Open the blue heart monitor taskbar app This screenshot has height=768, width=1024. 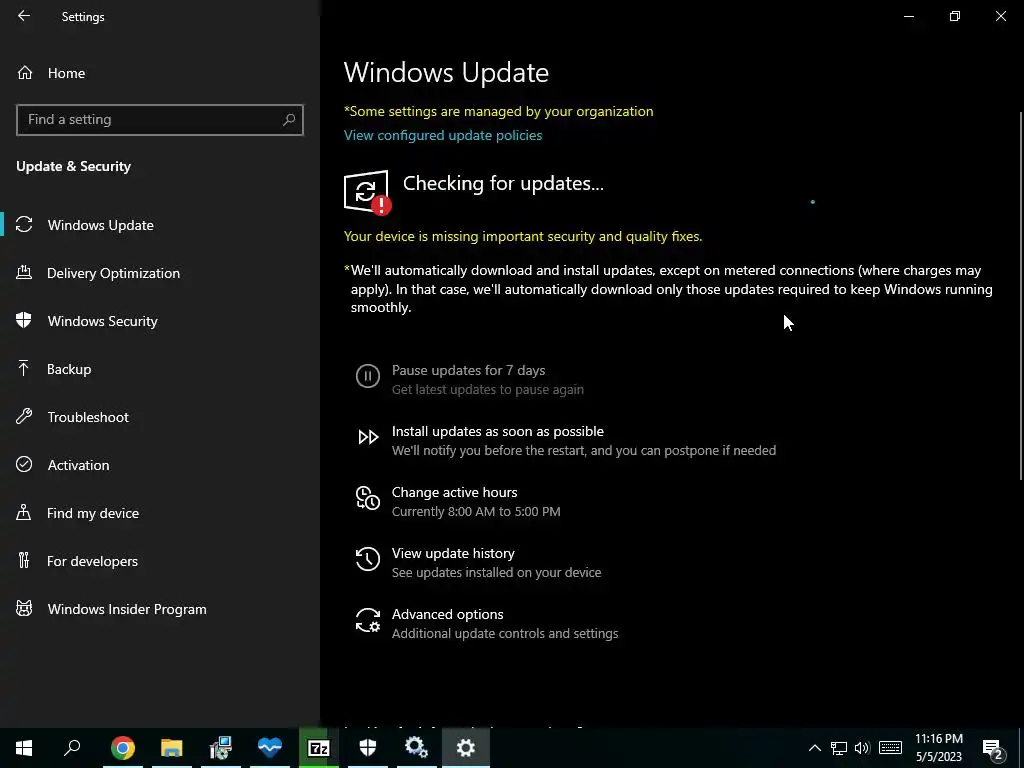270,747
